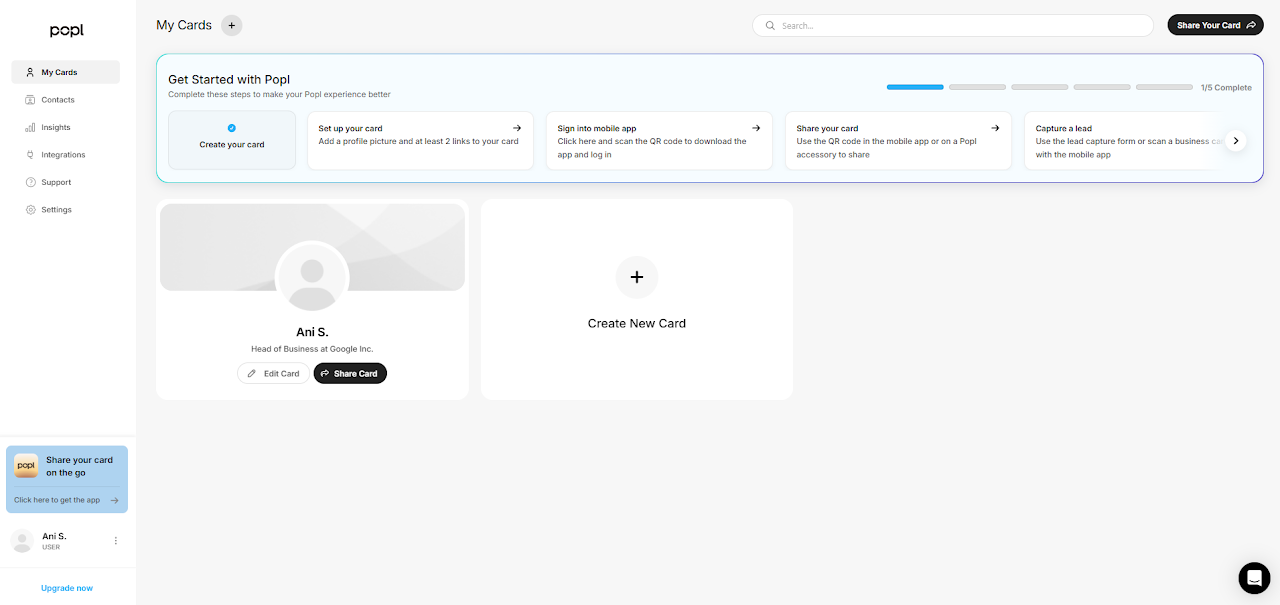Show next onboarding steps with the right chevron
The height and width of the screenshot is (605, 1280).
click(1236, 141)
